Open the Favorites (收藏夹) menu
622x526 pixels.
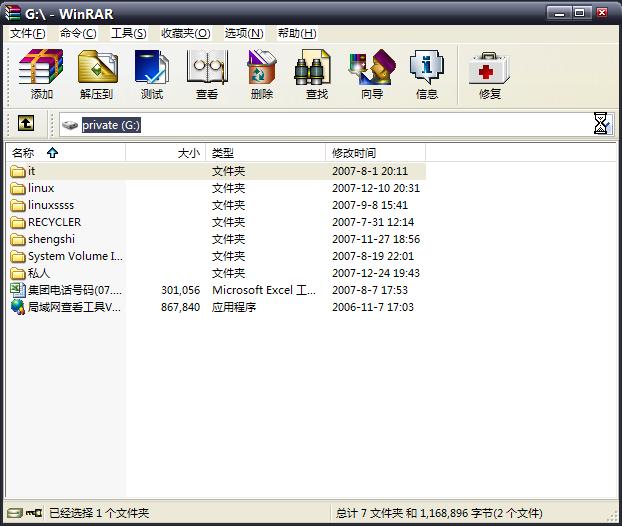186,33
